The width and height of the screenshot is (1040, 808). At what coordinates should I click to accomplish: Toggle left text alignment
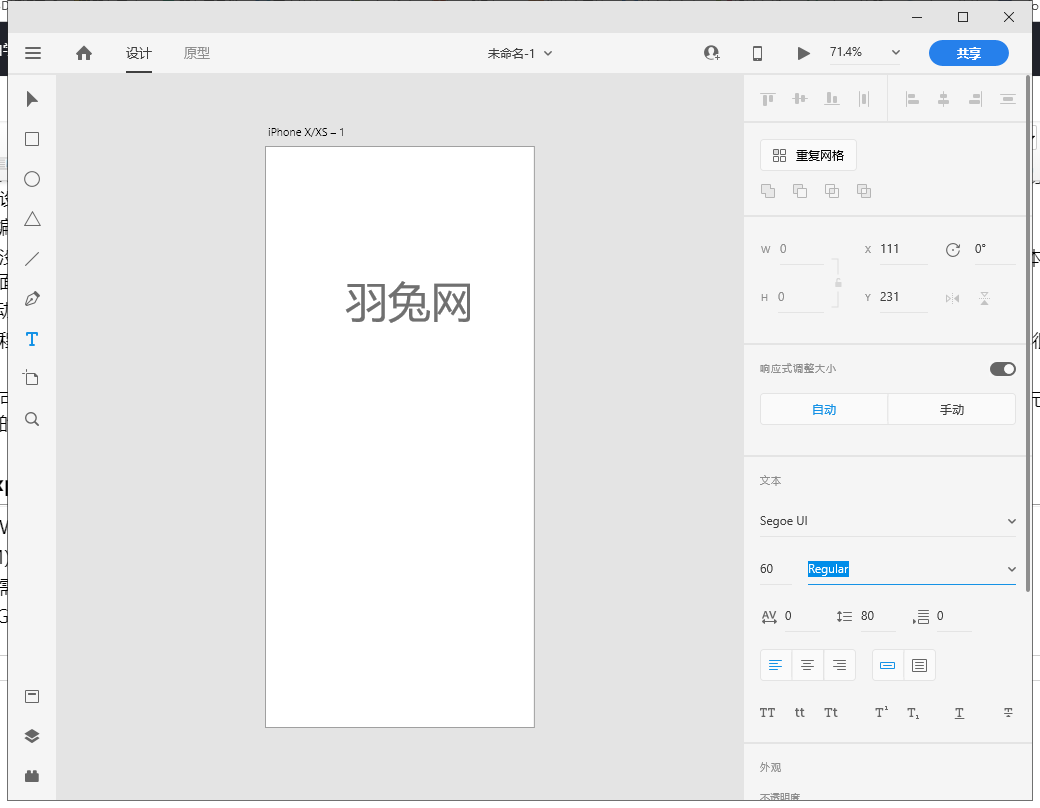[775, 665]
